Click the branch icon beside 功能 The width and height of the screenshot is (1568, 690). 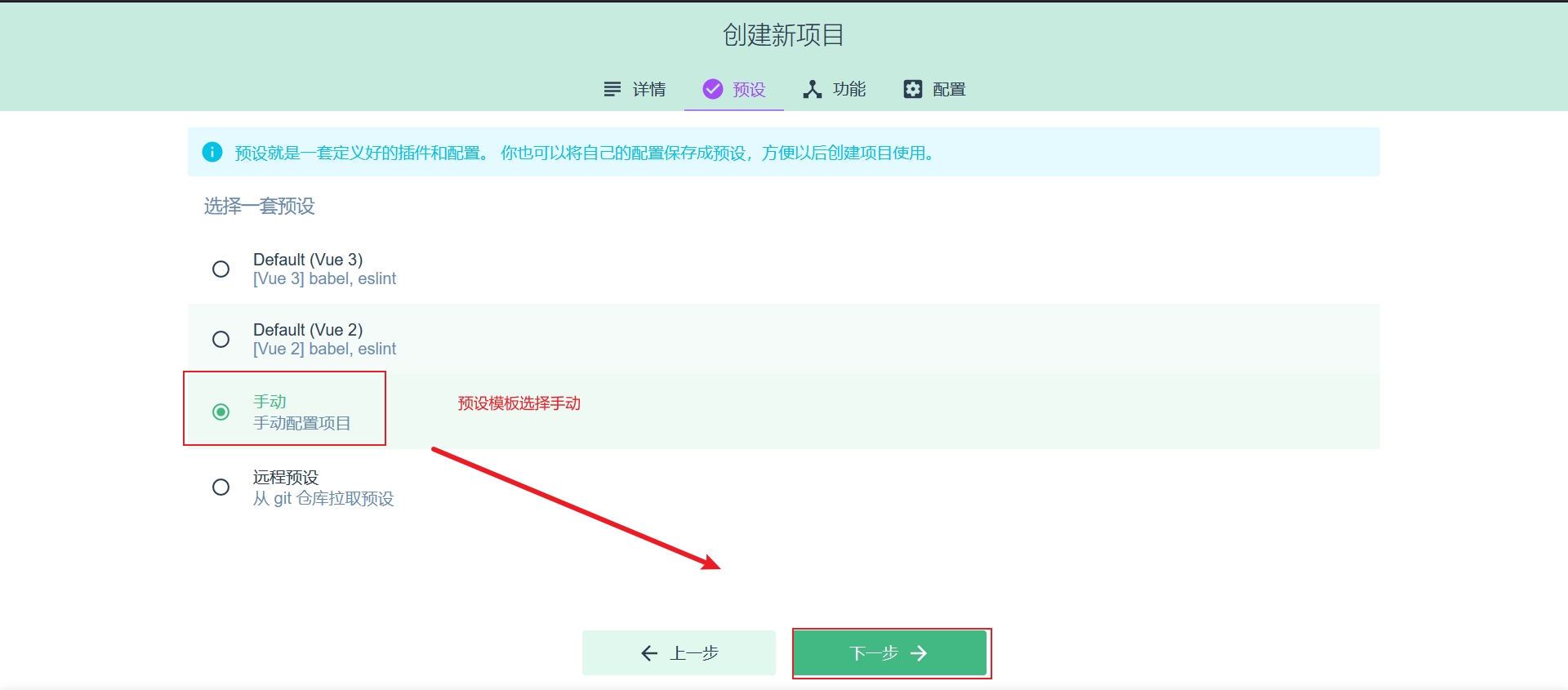click(812, 89)
